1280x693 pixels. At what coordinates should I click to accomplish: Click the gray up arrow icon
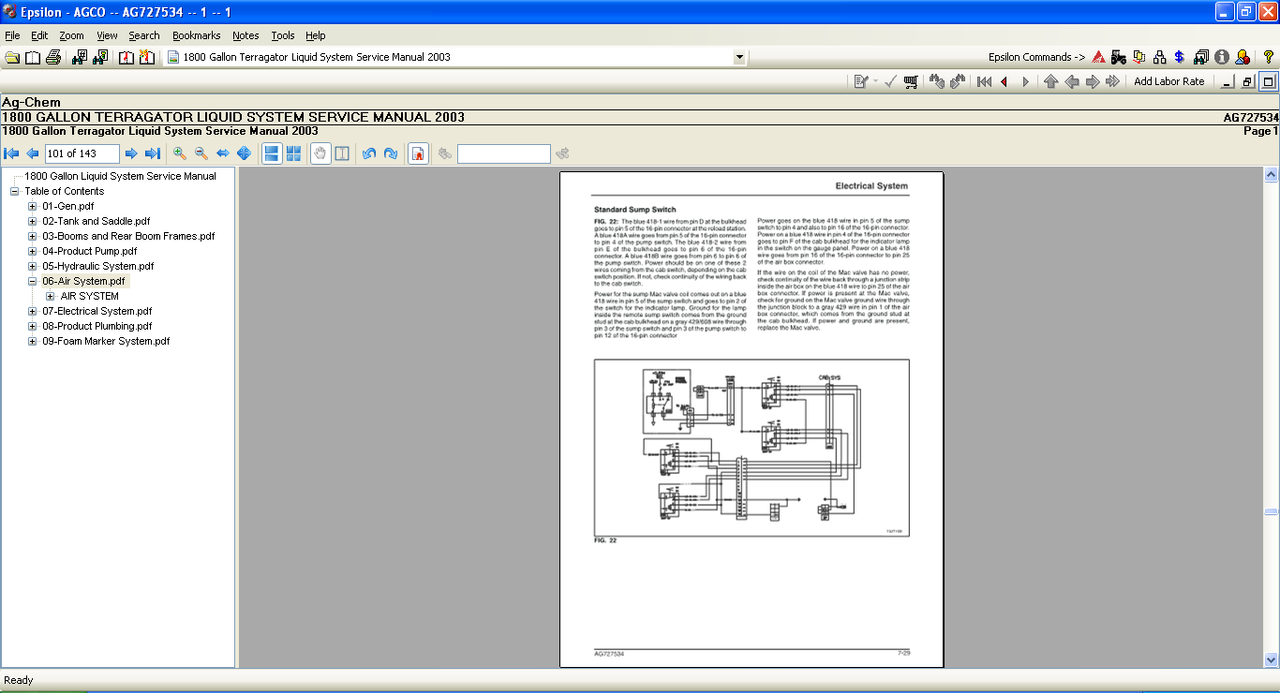point(1051,82)
